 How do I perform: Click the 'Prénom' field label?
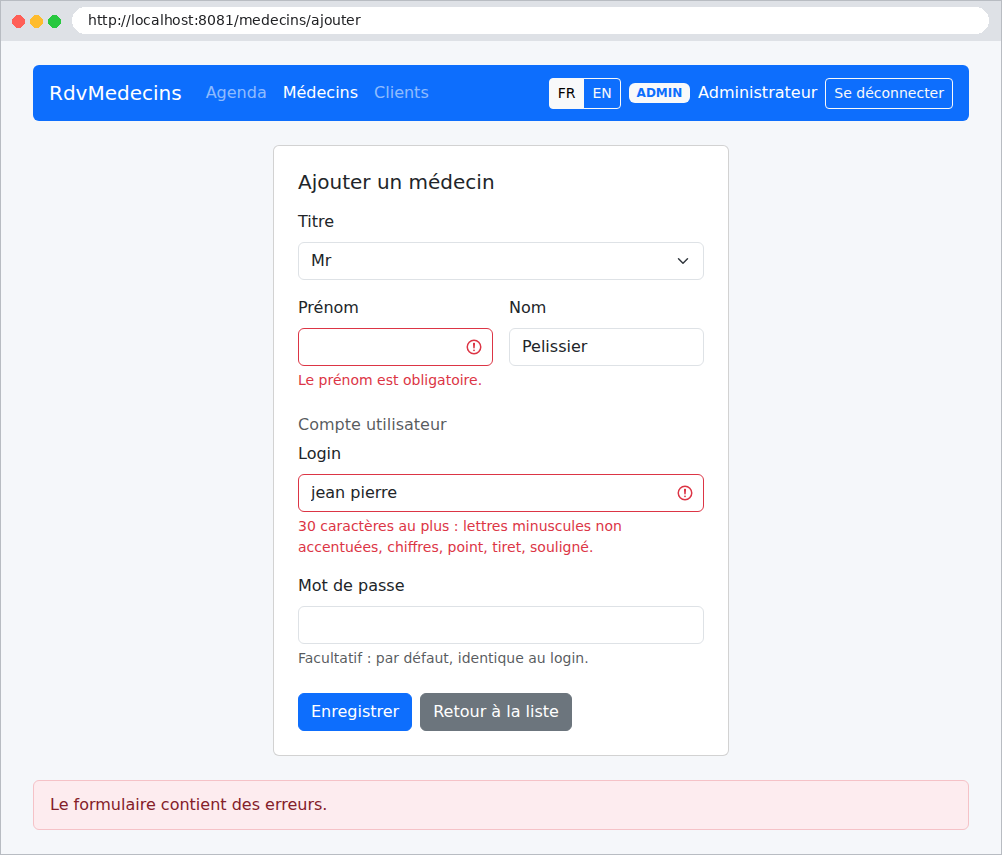pyautogui.click(x=328, y=307)
